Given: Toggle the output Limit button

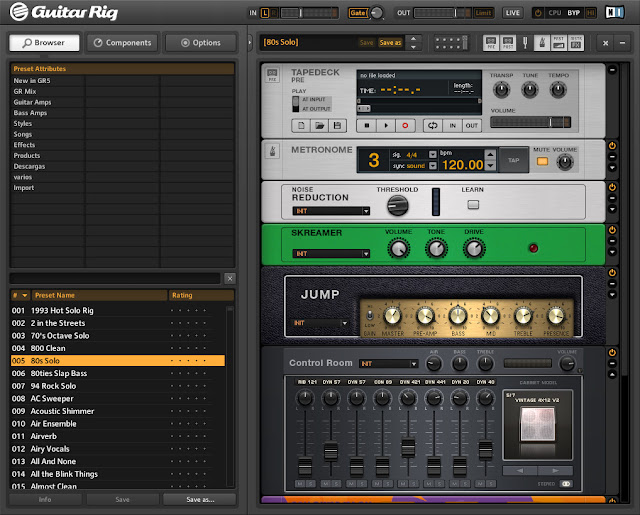Looking at the screenshot, I should tap(483, 13).
